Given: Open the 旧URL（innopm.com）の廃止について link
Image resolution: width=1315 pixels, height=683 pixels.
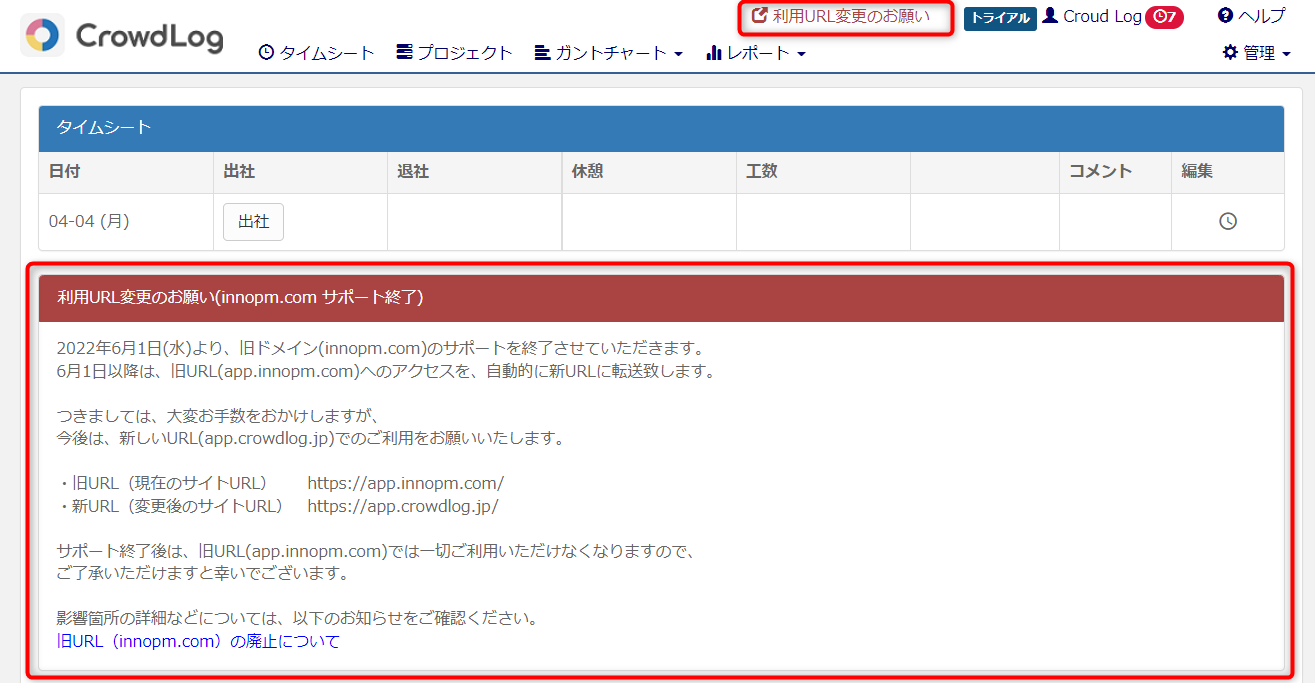Looking at the screenshot, I should pos(198,642).
